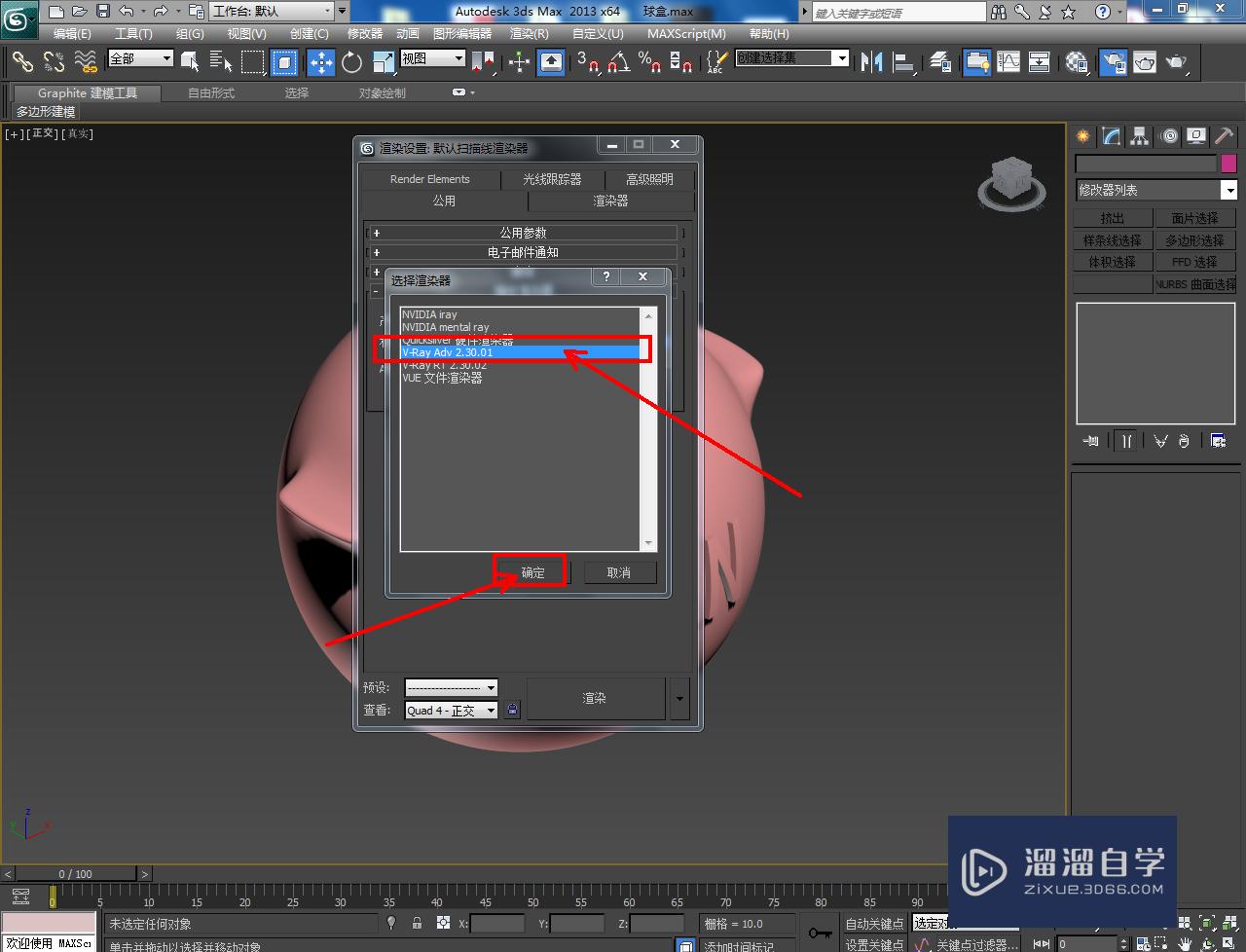
Task: Click the object color swatch
Action: coord(1228,164)
